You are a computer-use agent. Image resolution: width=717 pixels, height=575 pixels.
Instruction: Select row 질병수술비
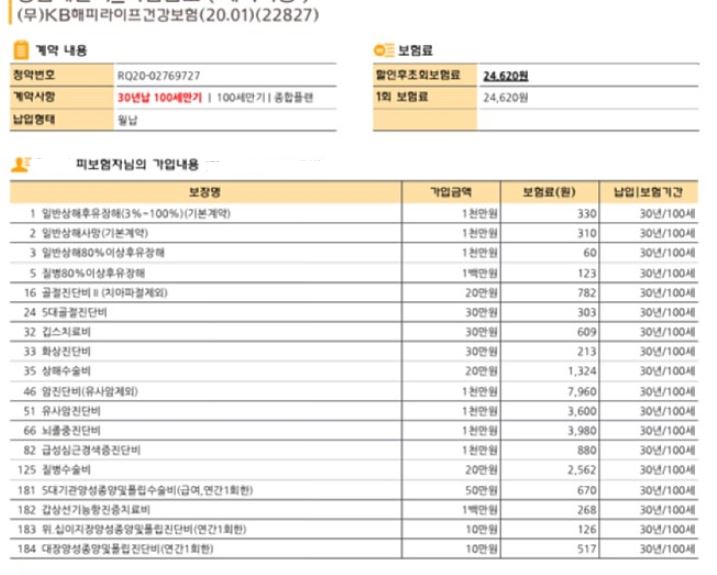[354, 470]
